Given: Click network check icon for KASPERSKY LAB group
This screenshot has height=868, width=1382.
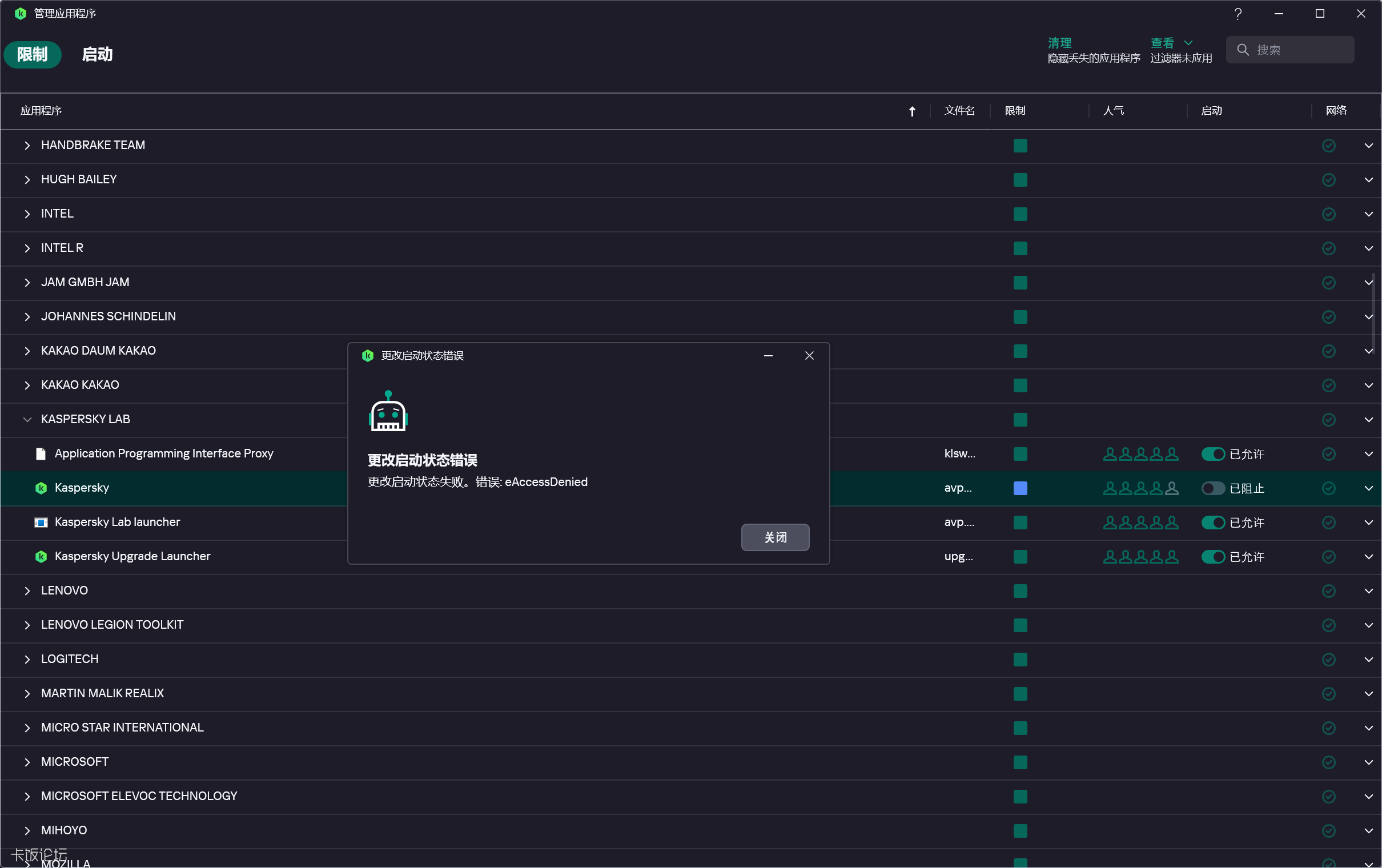Looking at the screenshot, I should coord(1329,420).
